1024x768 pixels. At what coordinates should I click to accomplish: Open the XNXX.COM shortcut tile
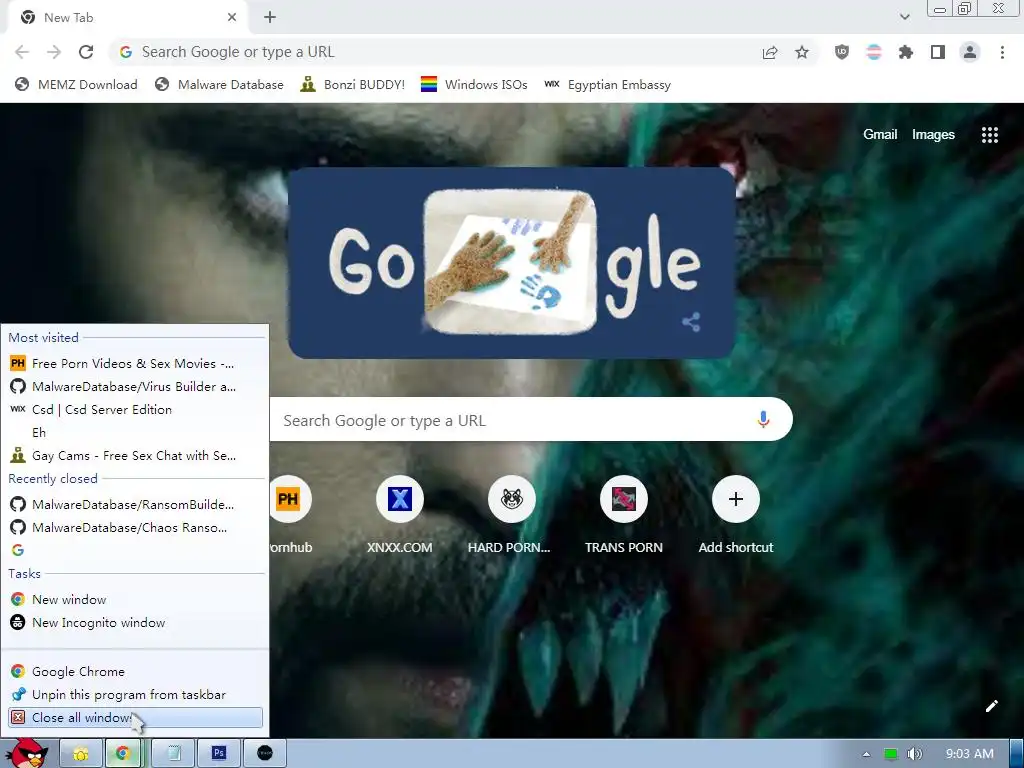coord(400,515)
